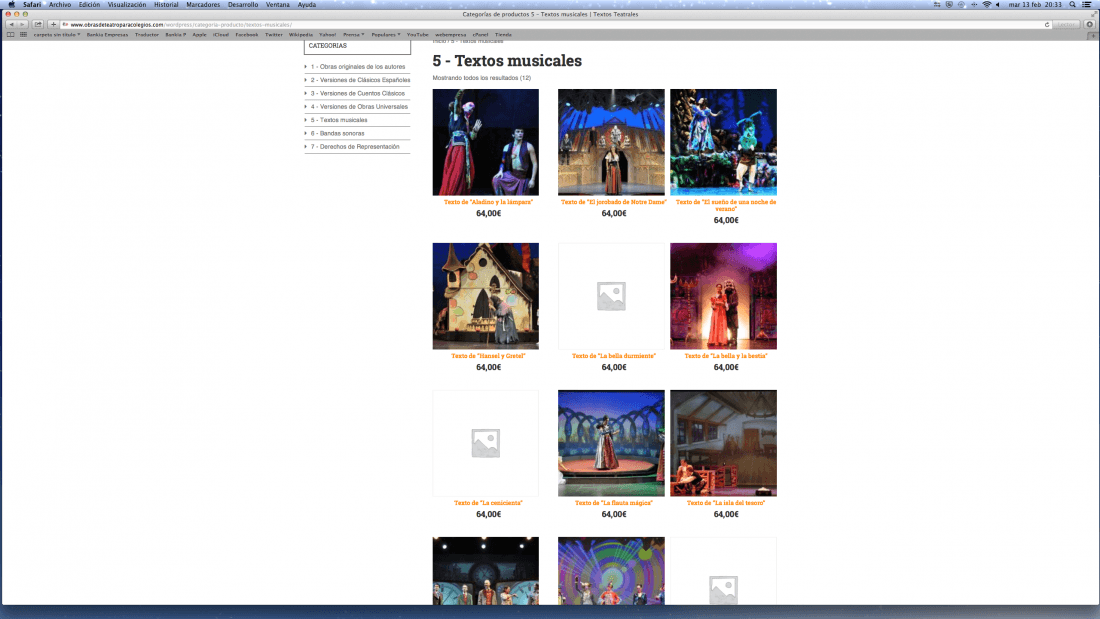Click the Lector reader button
1100x619 pixels.
[1066, 25]
